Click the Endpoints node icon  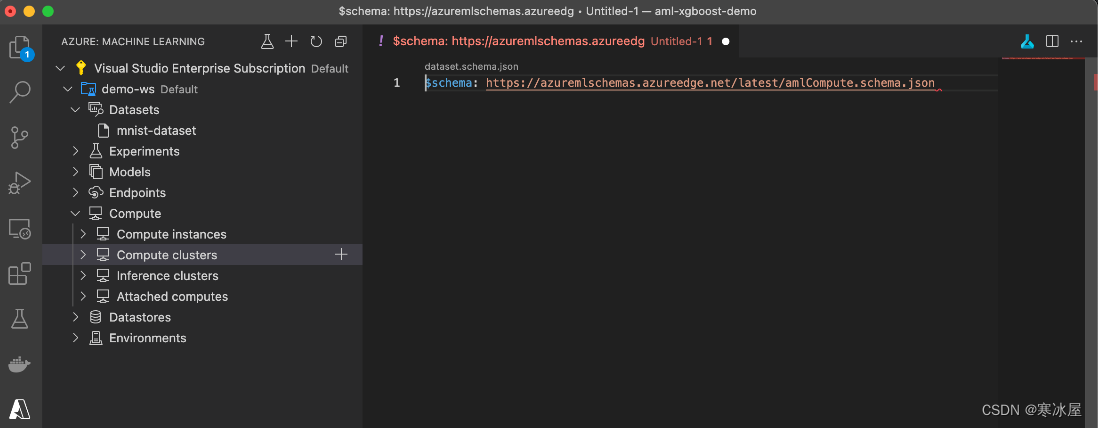pyautogui.click(x=96, y=192)
